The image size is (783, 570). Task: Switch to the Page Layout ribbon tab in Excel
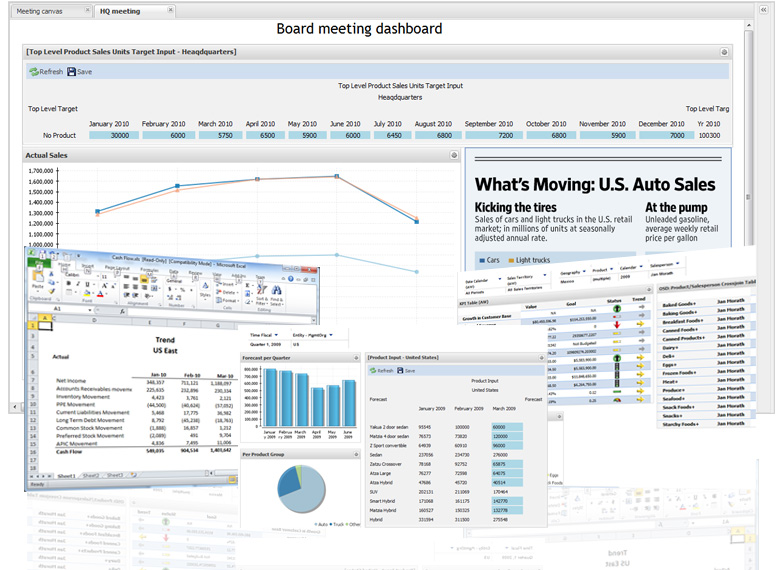point(117,268)
